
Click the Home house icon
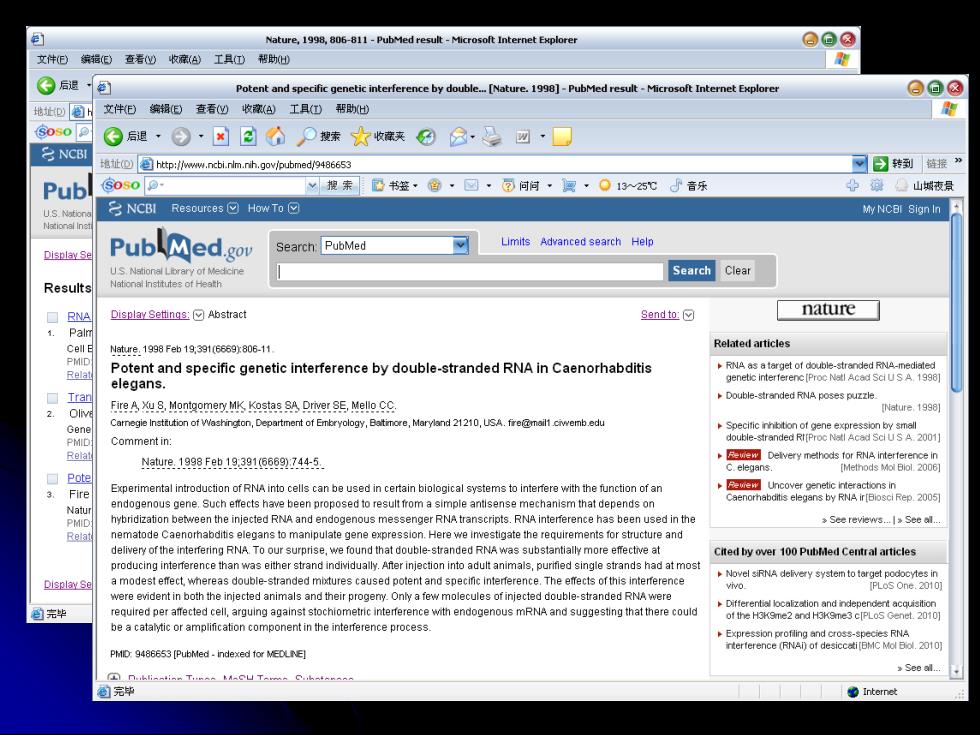(276, 136)
